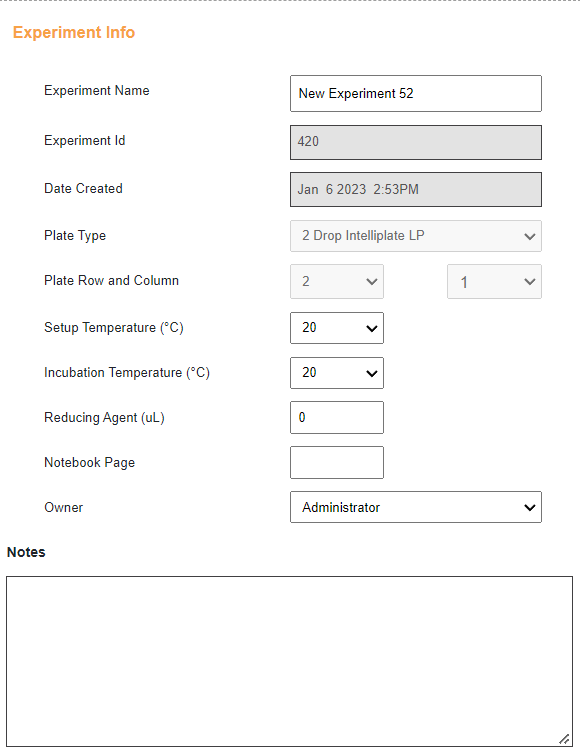Click the Incubation Temperature (°C) label

[127, 373]
